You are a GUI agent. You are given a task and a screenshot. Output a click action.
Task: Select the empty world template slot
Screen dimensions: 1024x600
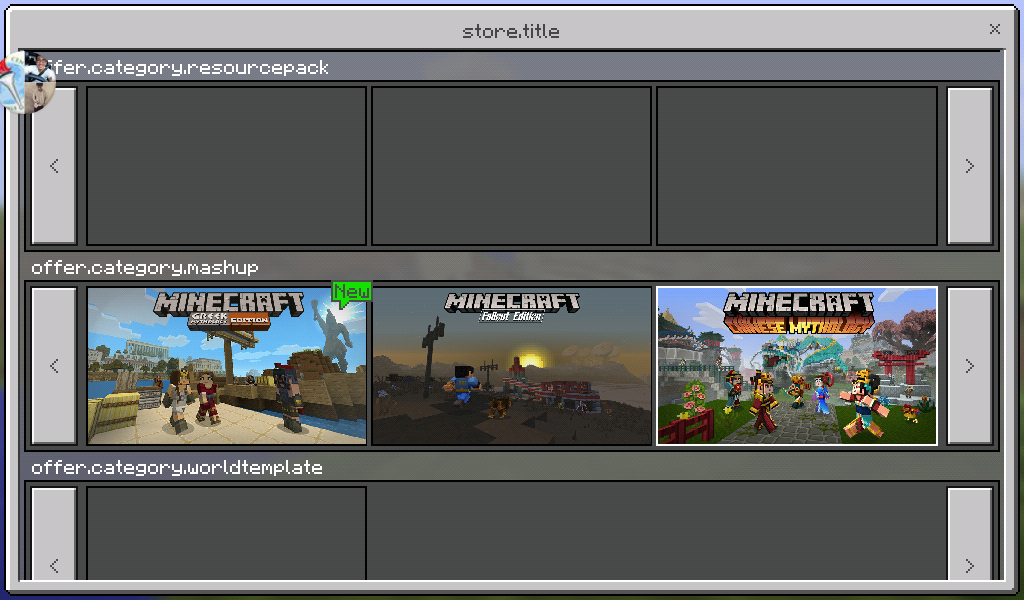coord(227,533)
